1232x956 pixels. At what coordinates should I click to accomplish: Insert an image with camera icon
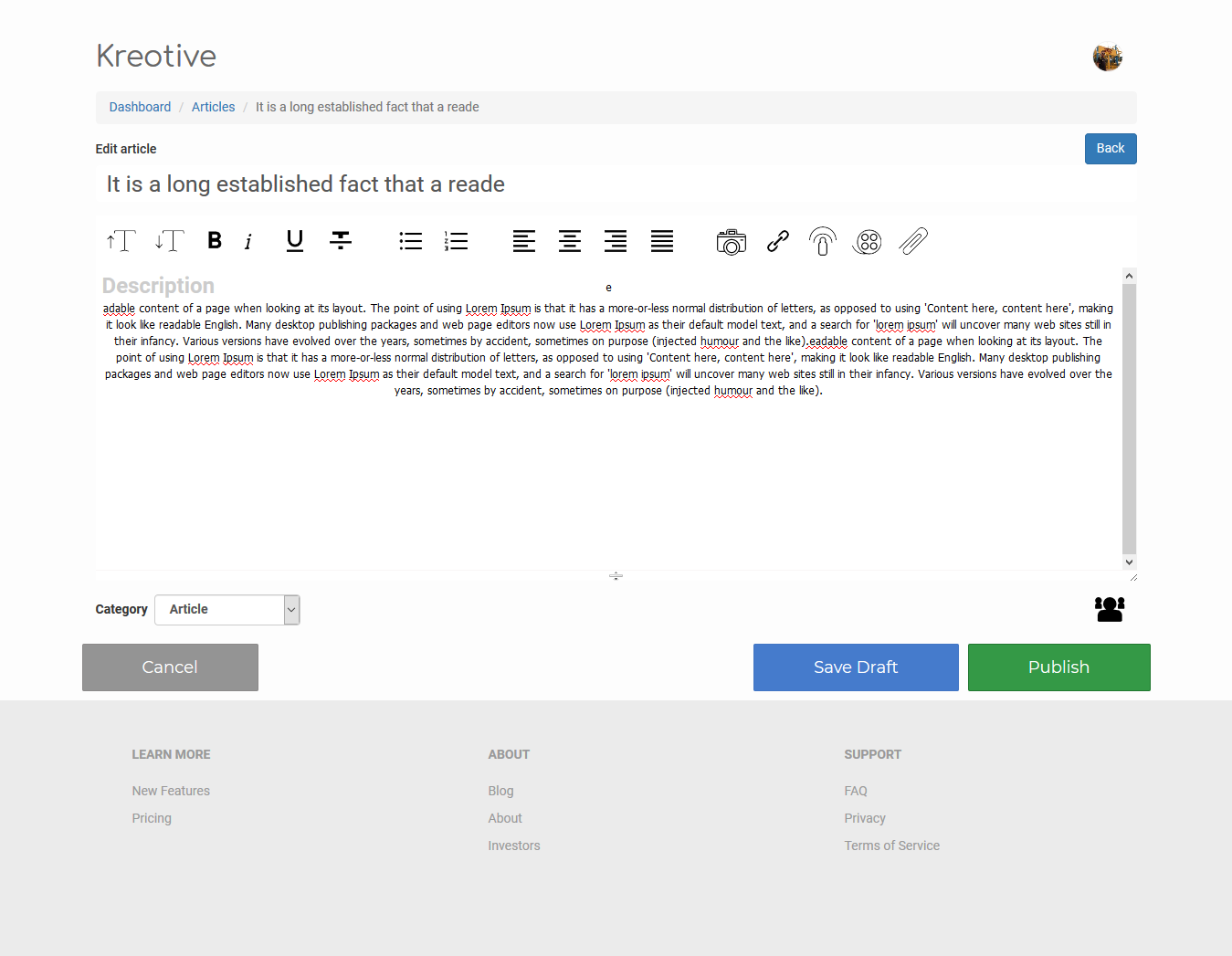(x=731, y=241)
